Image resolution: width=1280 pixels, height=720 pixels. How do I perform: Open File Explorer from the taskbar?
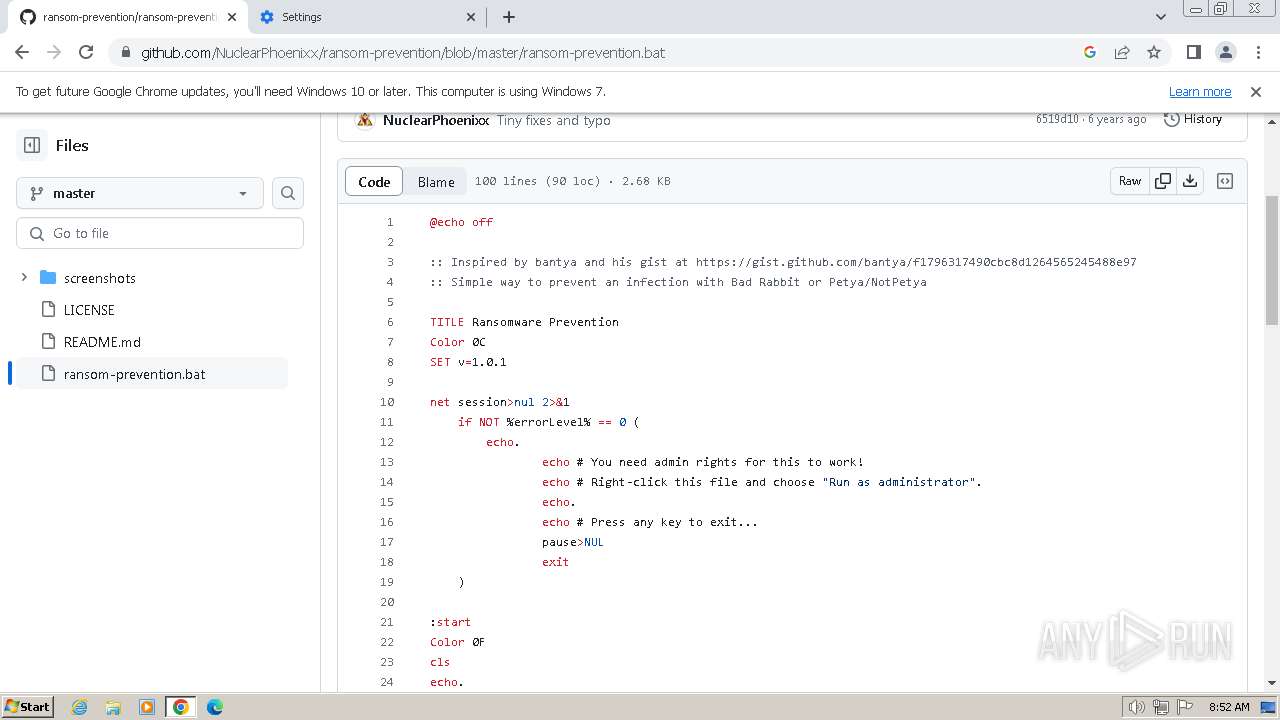tap(113, 707)
